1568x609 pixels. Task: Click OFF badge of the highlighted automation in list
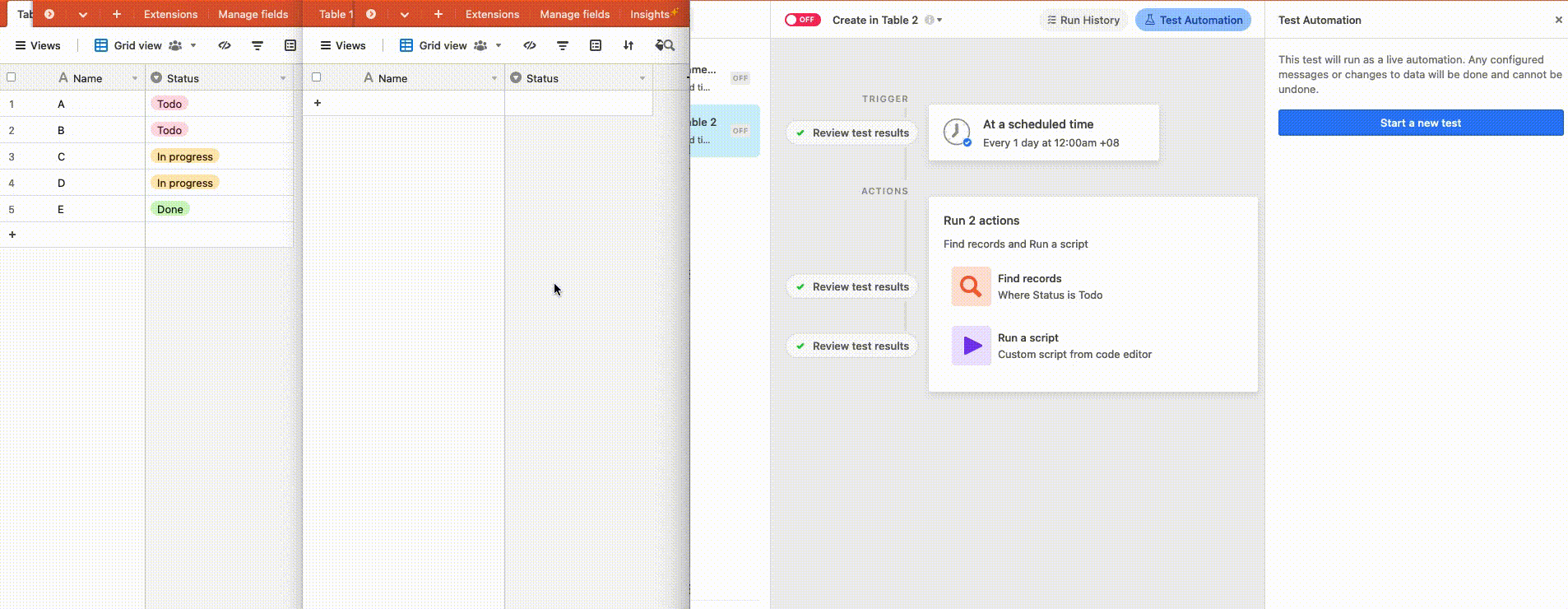pos(740,131)
